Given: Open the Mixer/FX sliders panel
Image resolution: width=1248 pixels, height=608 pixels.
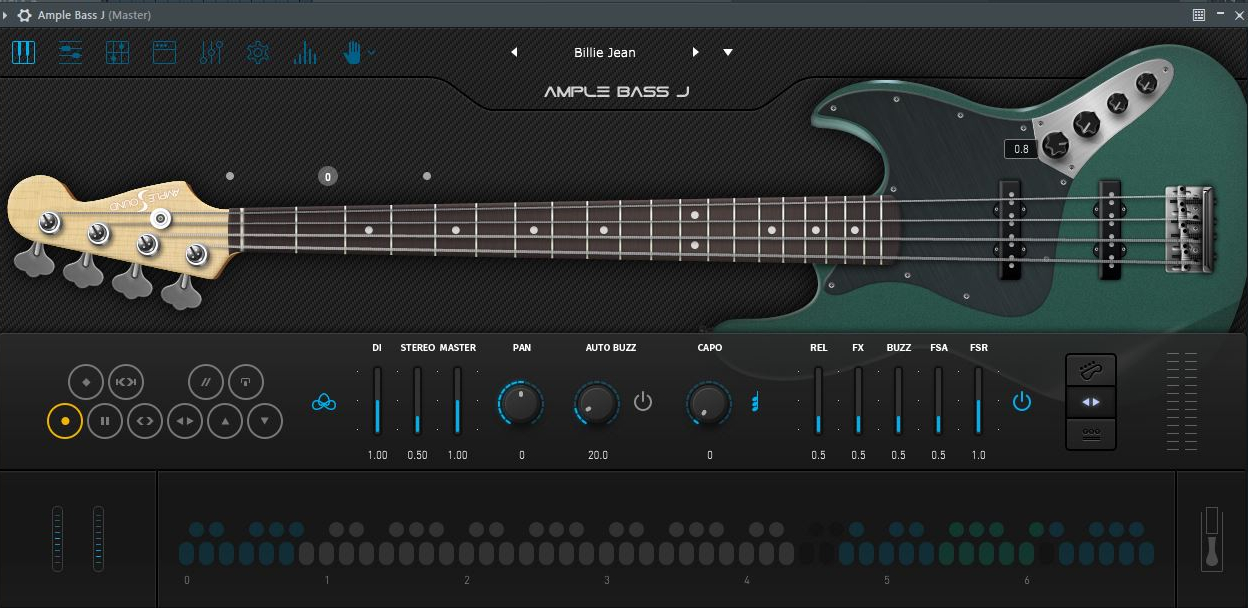Looking at the screenshot, I should click(70, 52).
